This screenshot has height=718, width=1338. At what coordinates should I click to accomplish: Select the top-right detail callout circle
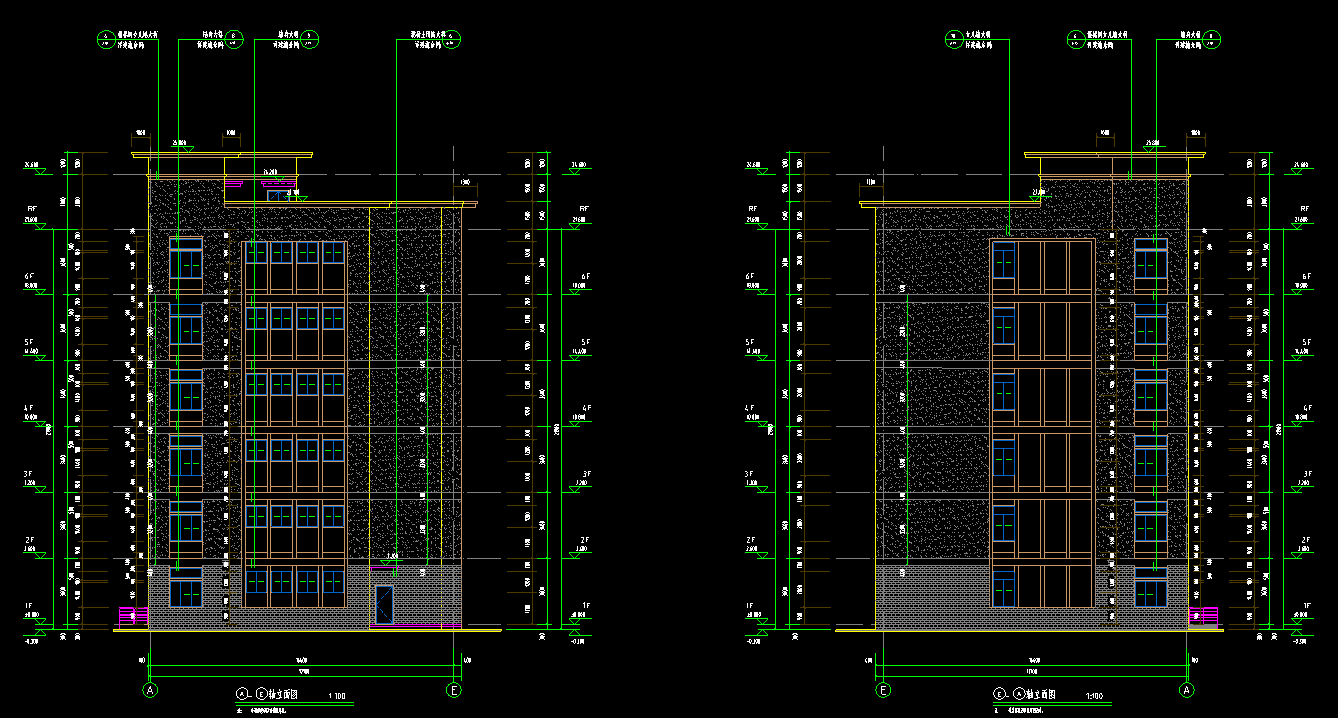[x=1211, y=39]
